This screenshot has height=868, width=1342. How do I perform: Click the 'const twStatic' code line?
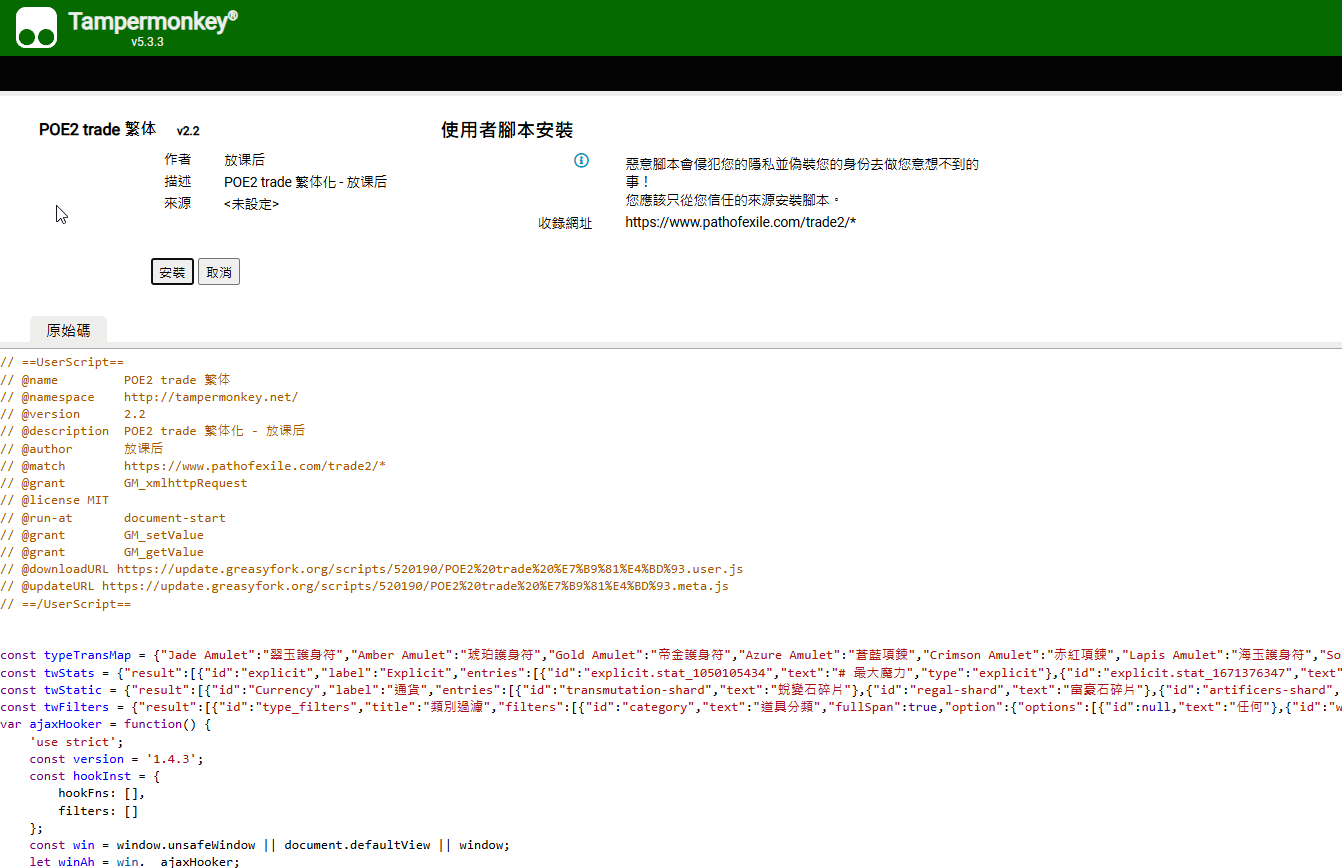(x=671, y=690)
